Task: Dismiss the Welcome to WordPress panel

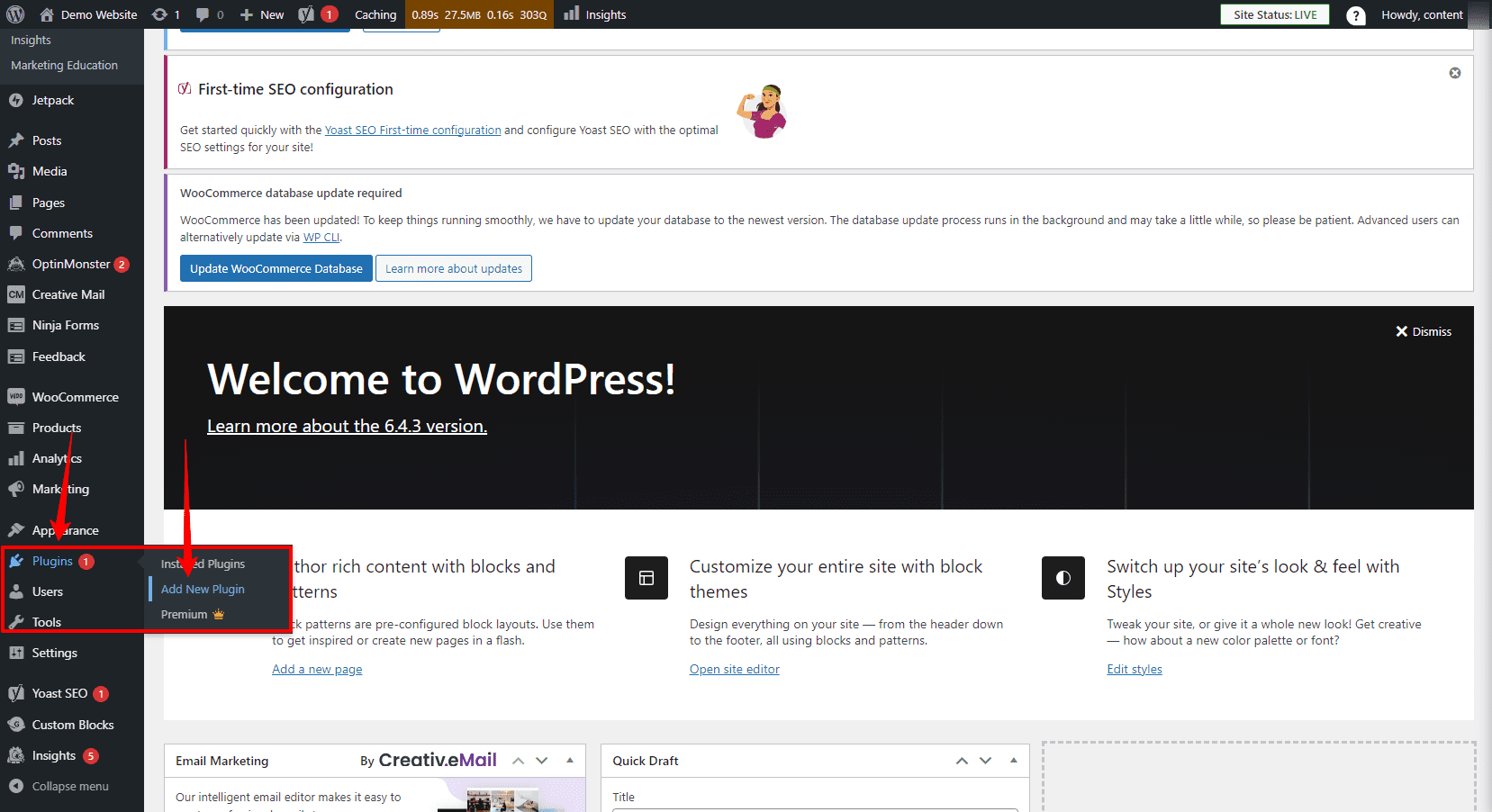Action: pos(1424,331)
